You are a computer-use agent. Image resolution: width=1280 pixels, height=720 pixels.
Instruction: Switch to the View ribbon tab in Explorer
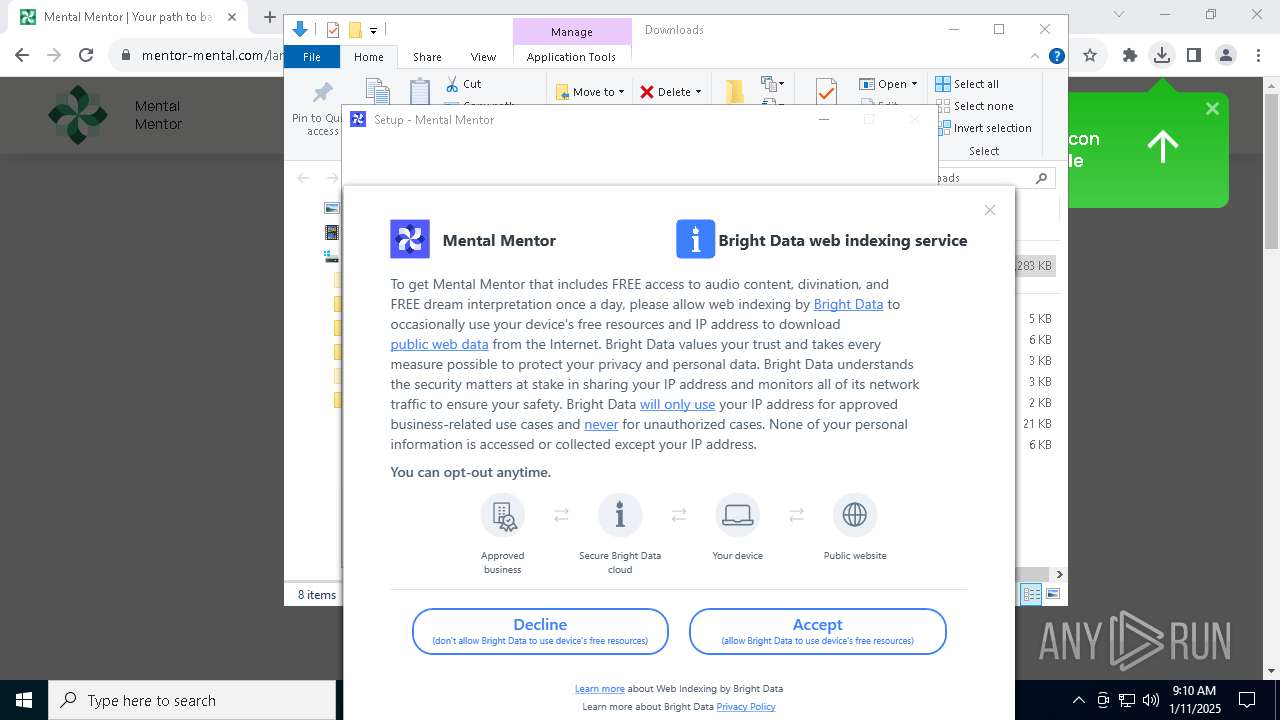[483, 57]
